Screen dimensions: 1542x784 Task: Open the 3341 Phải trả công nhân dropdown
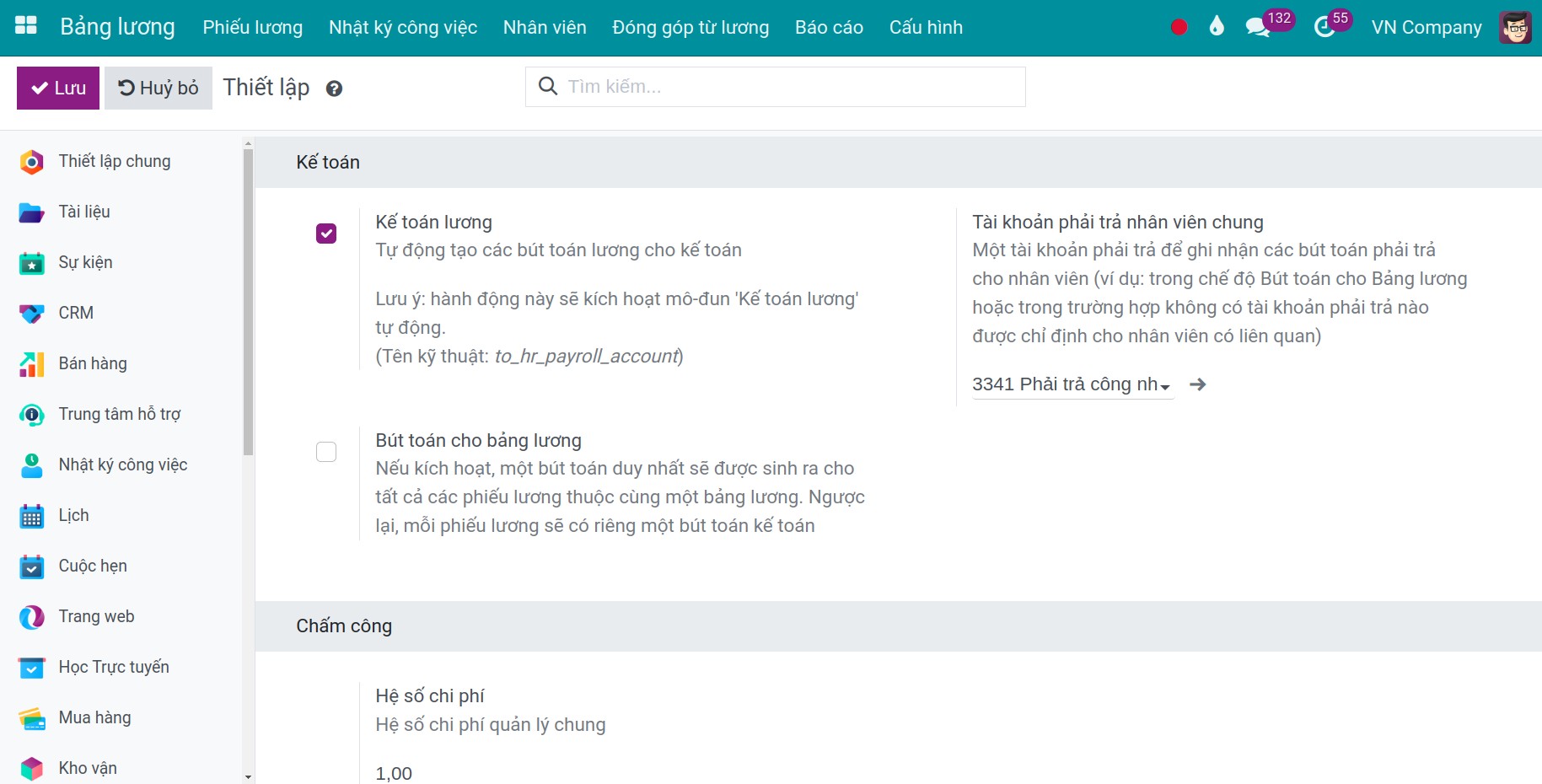click(x=1072, y=384)
